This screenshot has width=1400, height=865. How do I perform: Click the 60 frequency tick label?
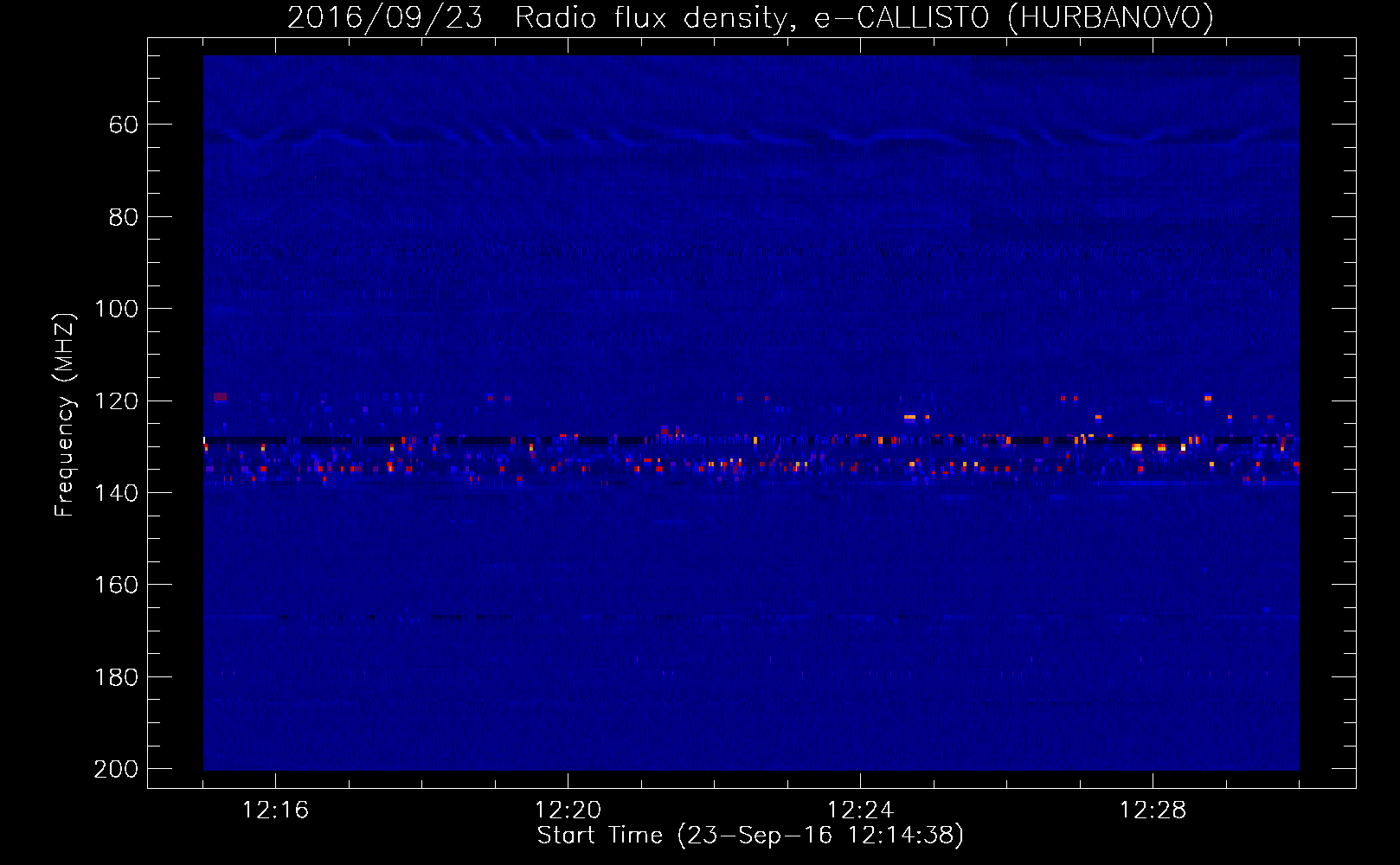[124, 125]
